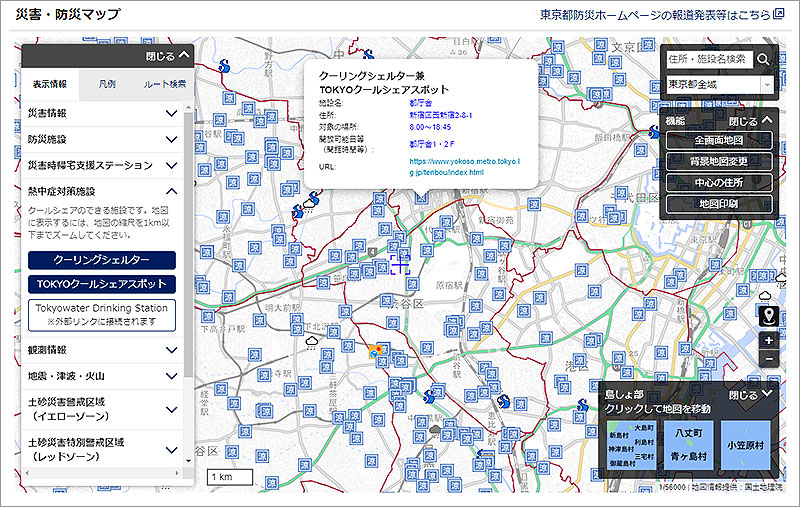Click the cloud weather icon on the map's right edge
The height and width of the screenshot is (507, 800).
767,295
